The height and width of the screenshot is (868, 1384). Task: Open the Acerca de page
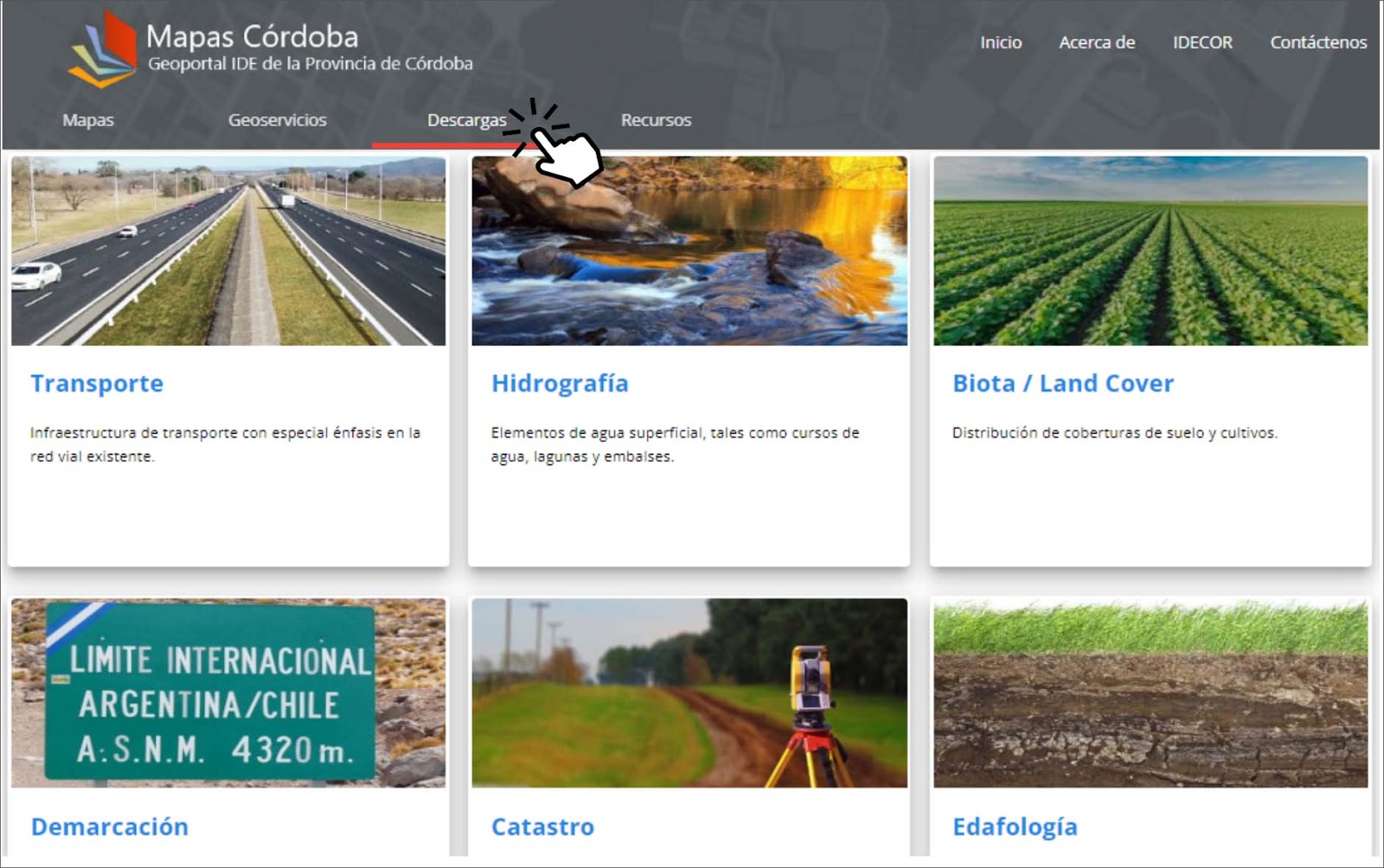point(1097,42)
